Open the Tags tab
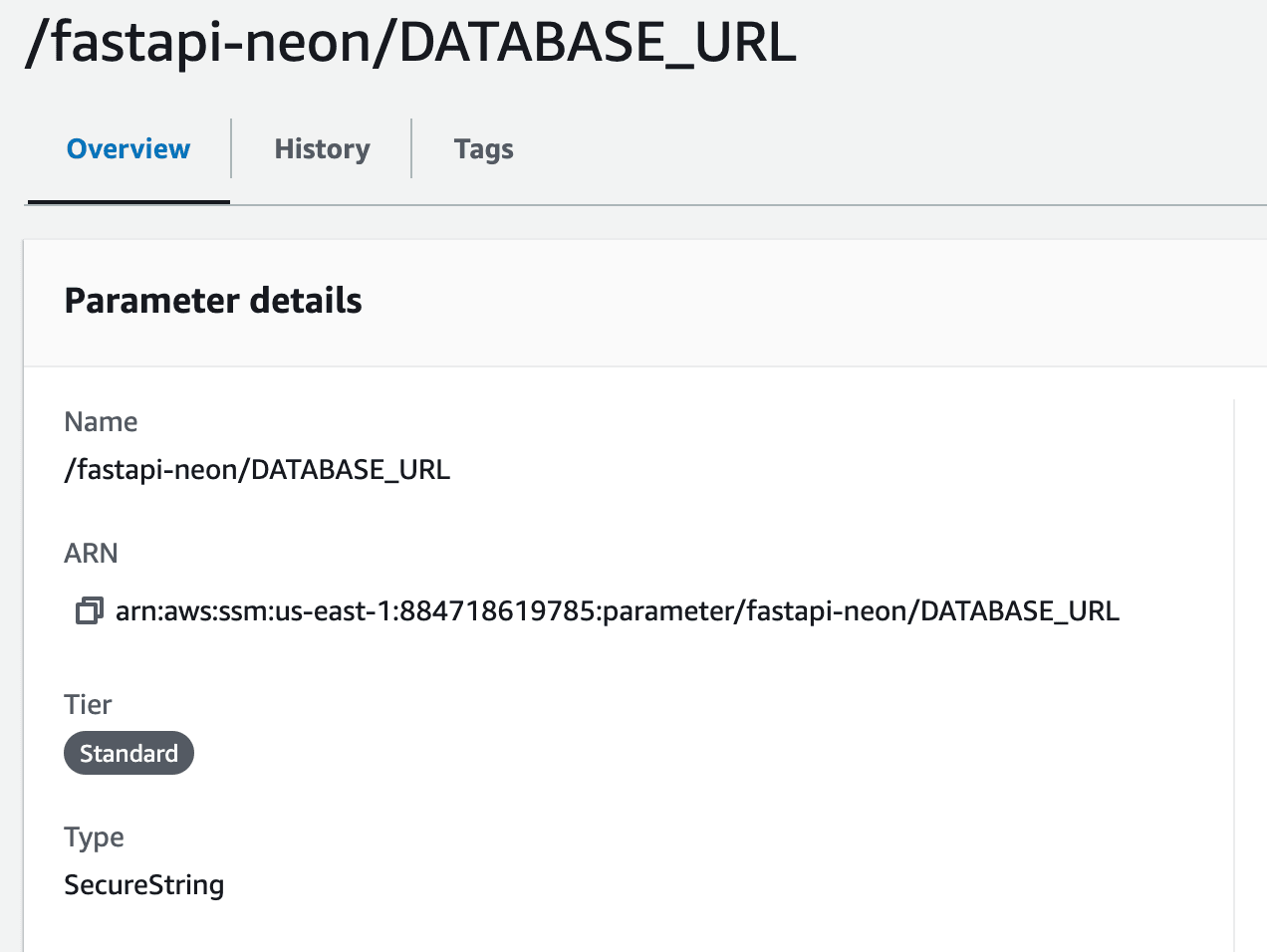This screenshot has width=1267, height=952. point(484,147)
